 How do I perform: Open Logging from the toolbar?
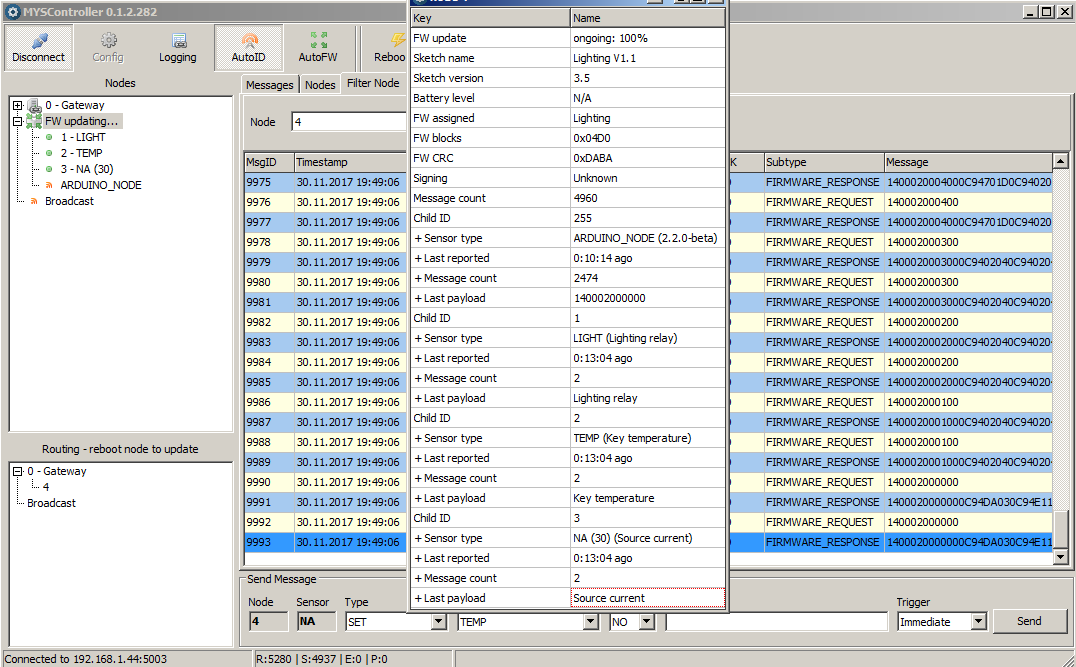tap(178, 41)
